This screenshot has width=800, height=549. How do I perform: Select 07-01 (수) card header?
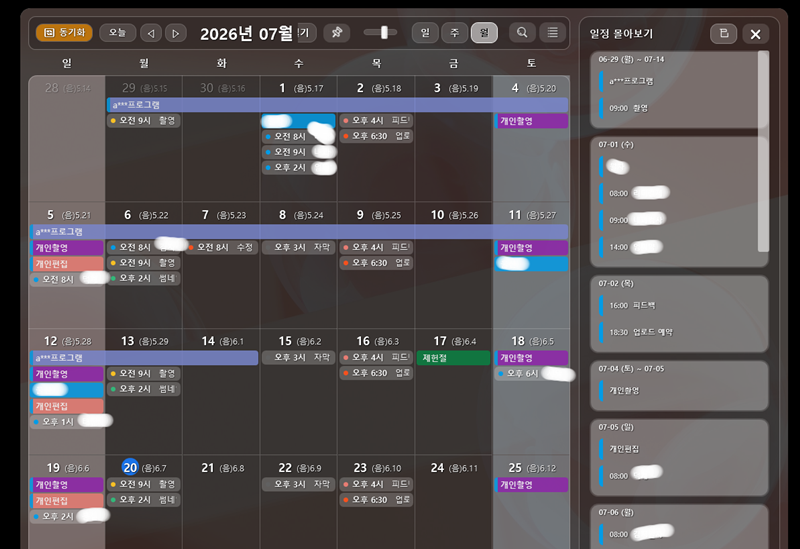(616, 144)
